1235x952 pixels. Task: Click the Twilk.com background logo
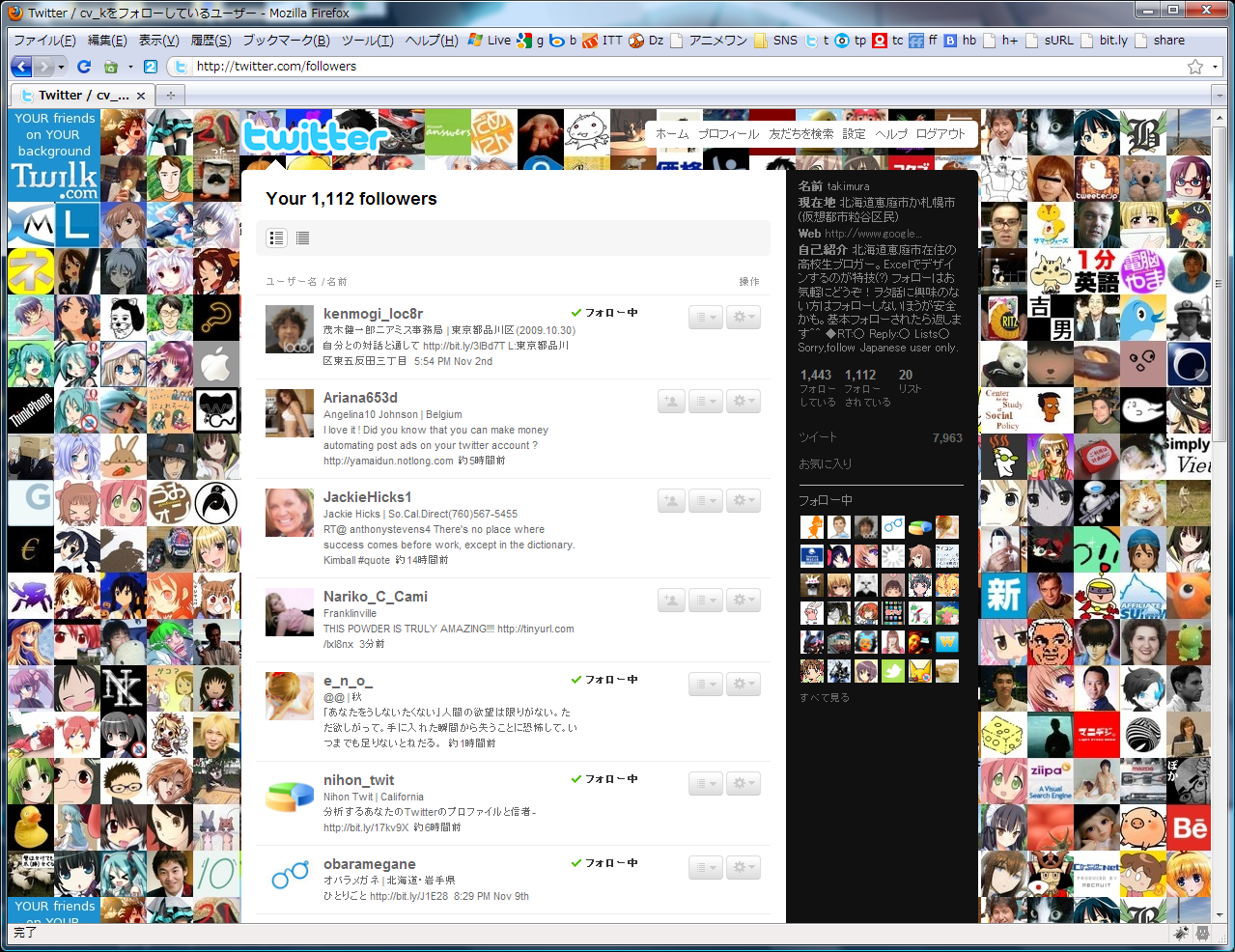coord(54,180)
